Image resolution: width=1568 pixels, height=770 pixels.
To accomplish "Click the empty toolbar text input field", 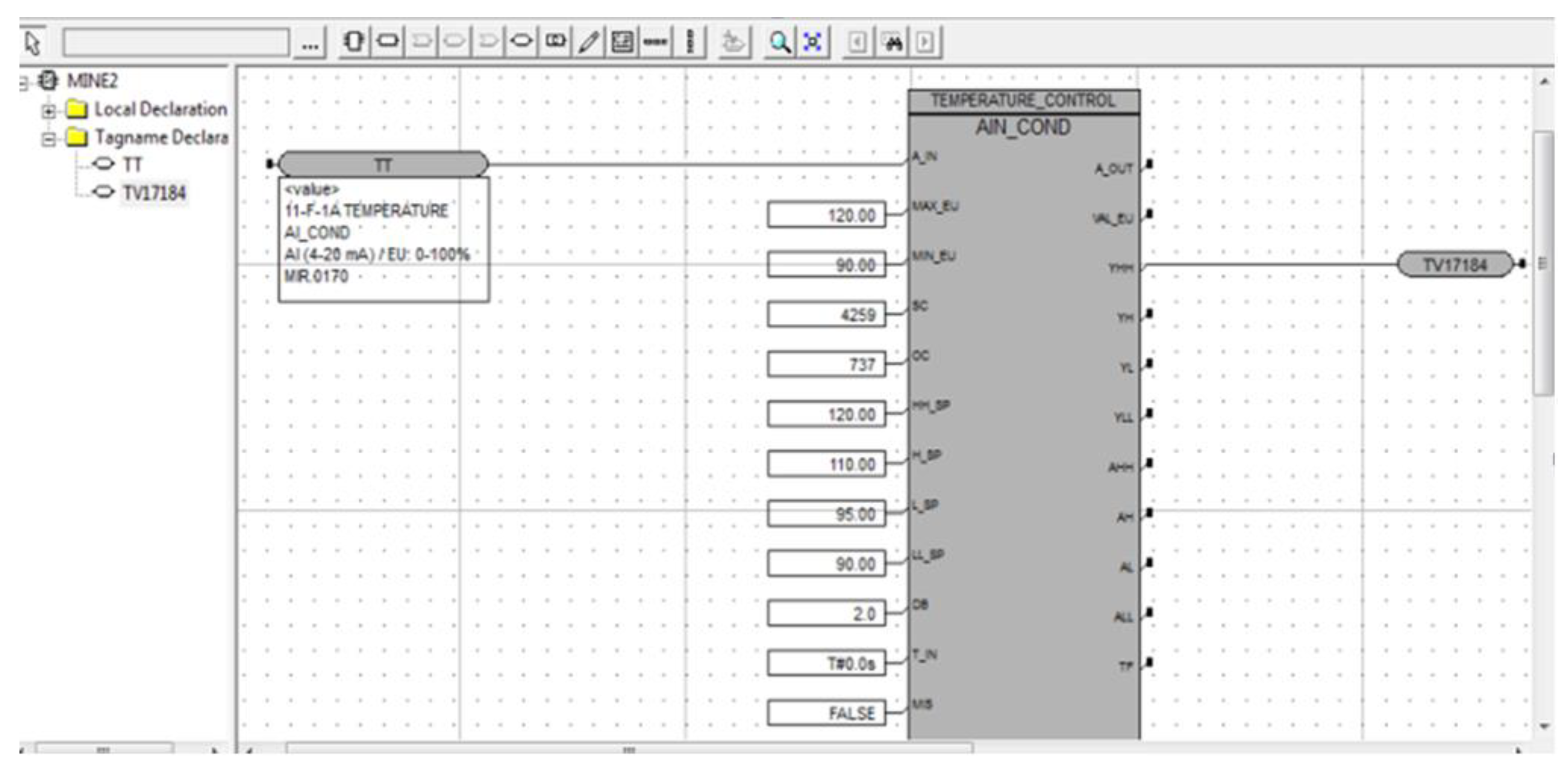I will click(x=175, y=43).
